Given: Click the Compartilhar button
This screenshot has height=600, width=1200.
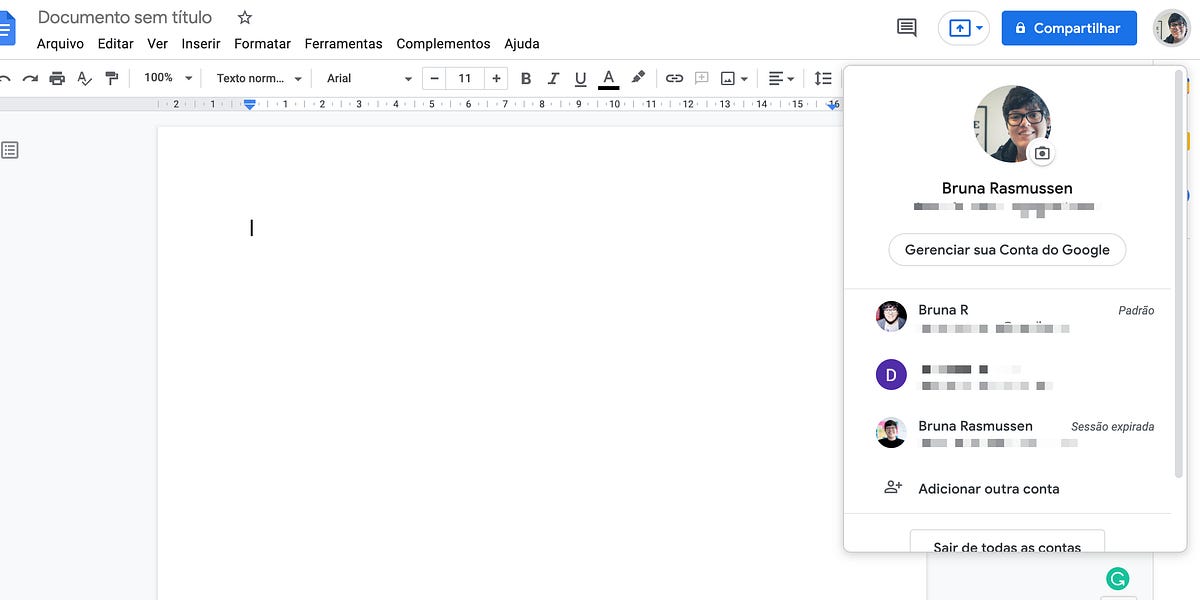Looking at the screenshot, I should click(x=1069, y=28).
